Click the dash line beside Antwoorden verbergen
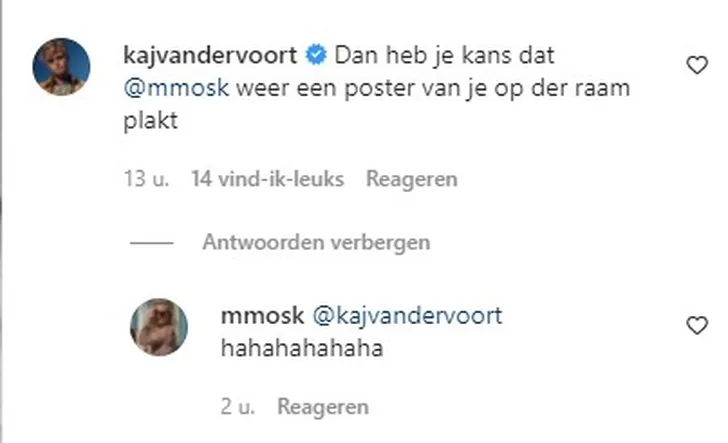 coord(151,243)
